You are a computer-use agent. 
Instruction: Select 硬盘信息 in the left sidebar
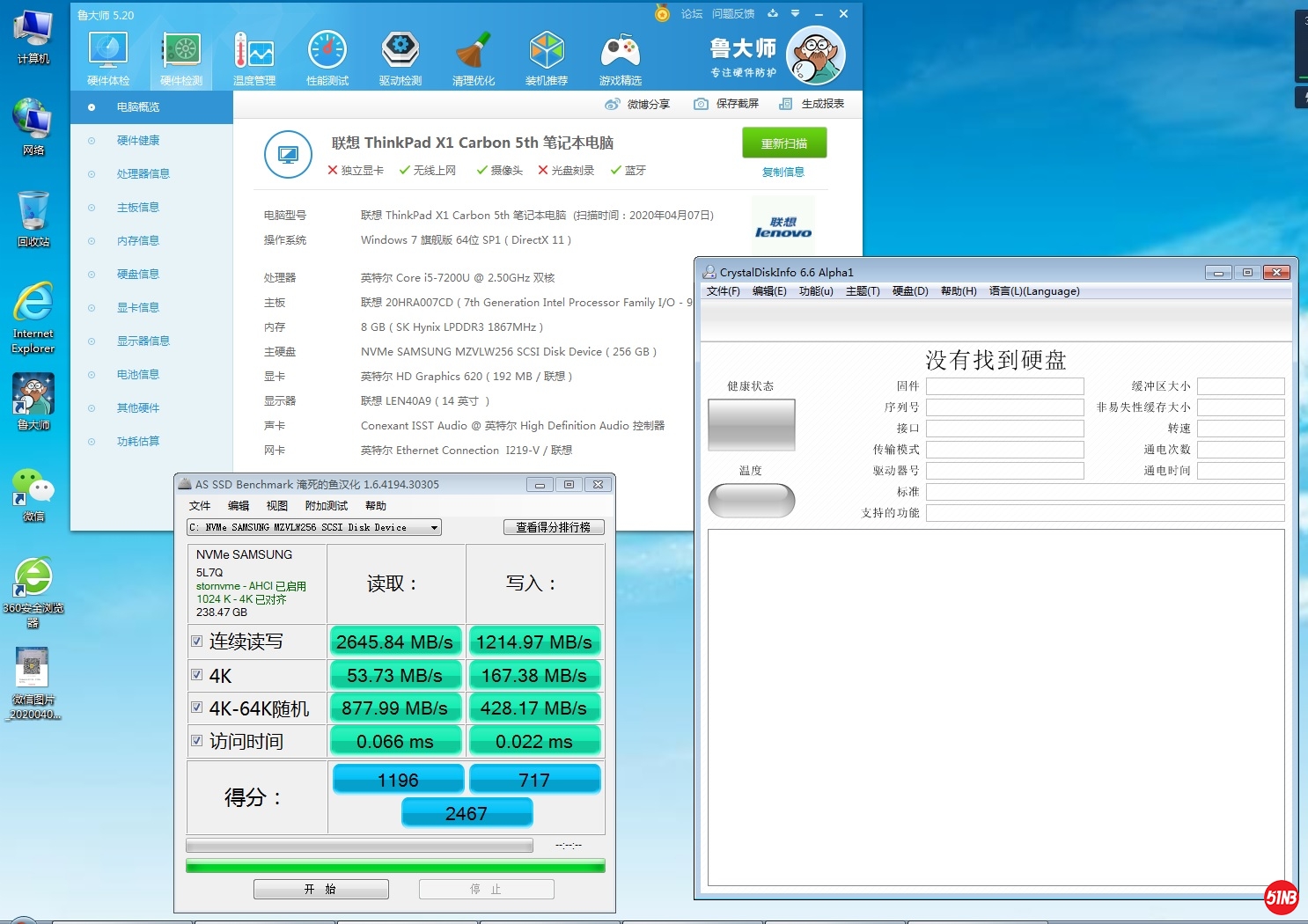point(138,275)
